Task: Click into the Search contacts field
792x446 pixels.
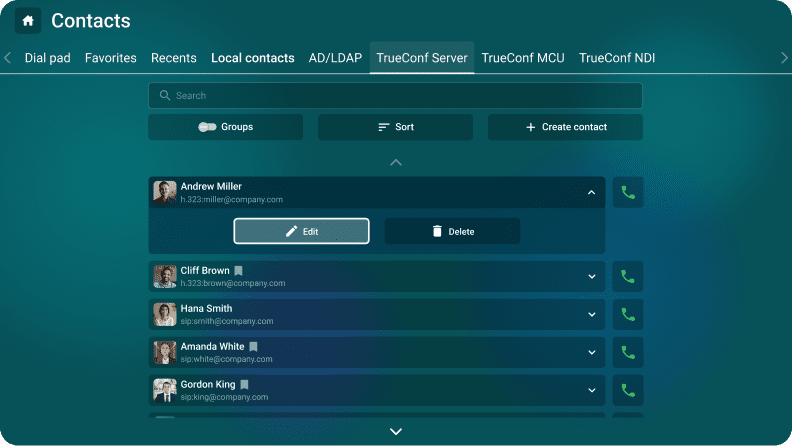Action: (395, 96)
